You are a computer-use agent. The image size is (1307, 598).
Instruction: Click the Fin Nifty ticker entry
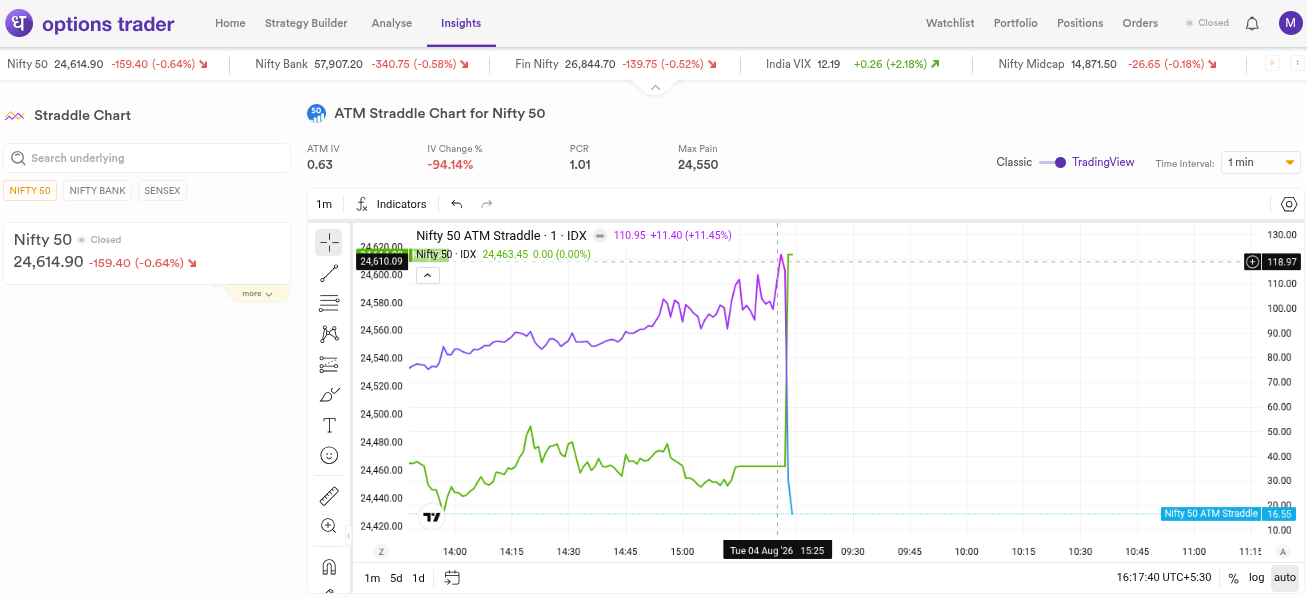click(x=616, y=63)
